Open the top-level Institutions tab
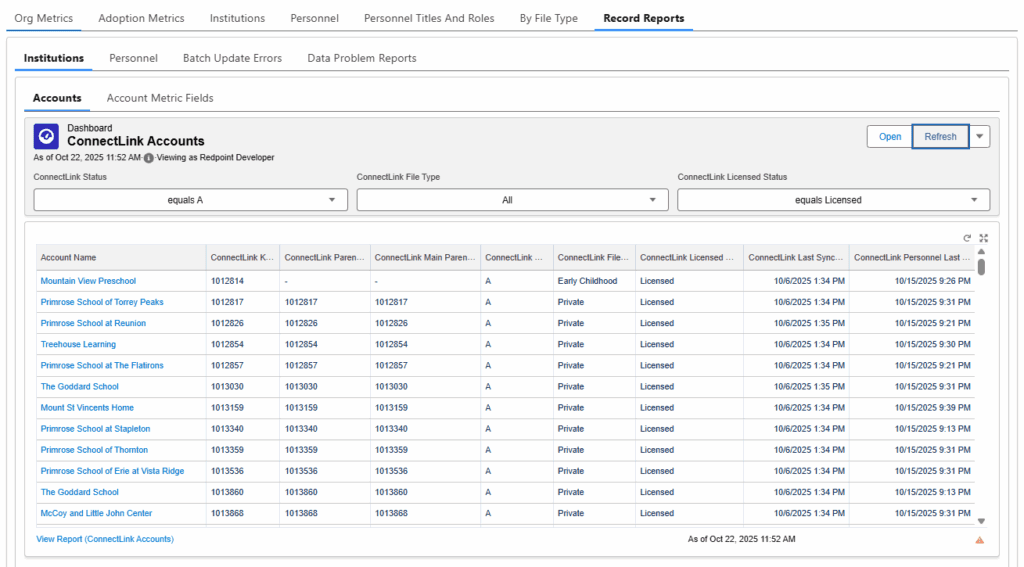1024x567 pixels. (x=237, y=18)
